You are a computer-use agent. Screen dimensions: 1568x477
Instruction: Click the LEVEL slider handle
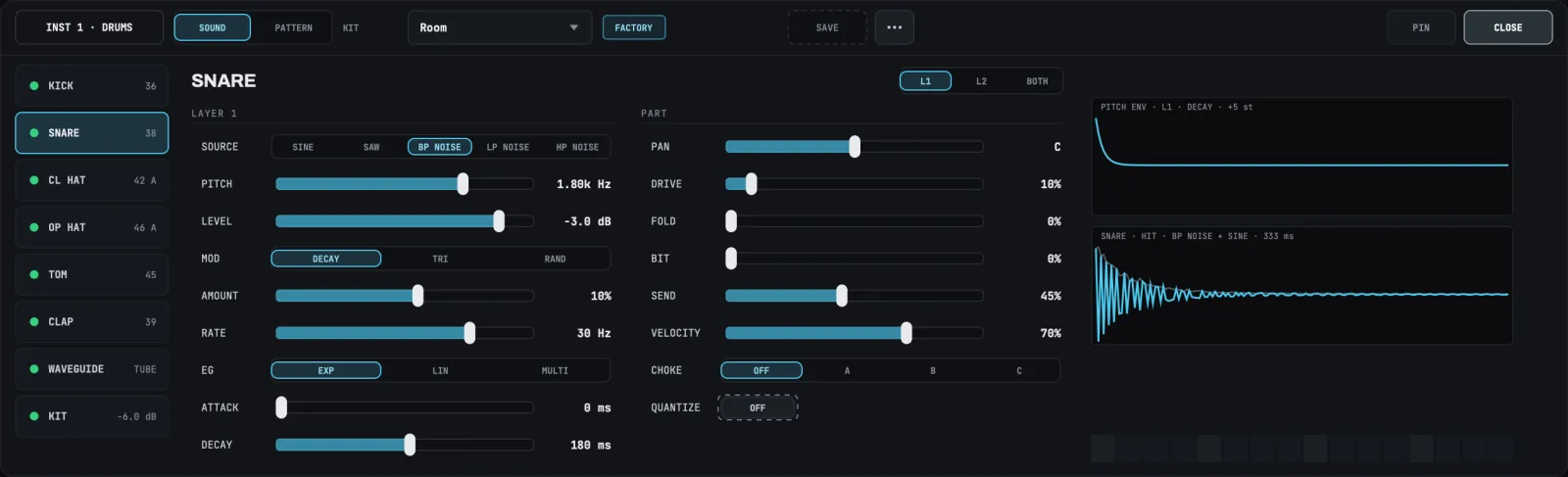click(499, 221)
